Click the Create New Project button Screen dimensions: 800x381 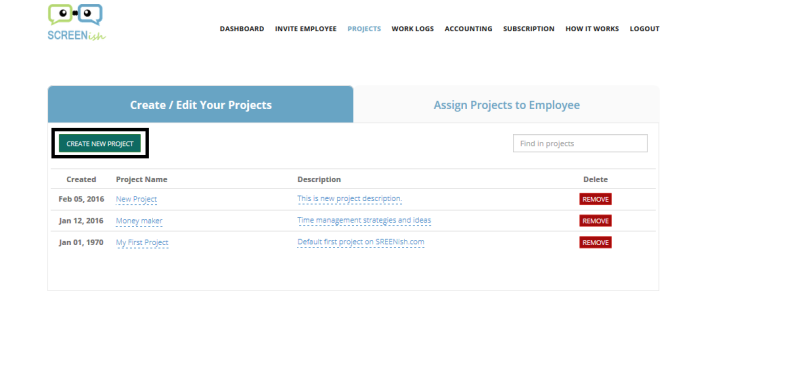100,144
